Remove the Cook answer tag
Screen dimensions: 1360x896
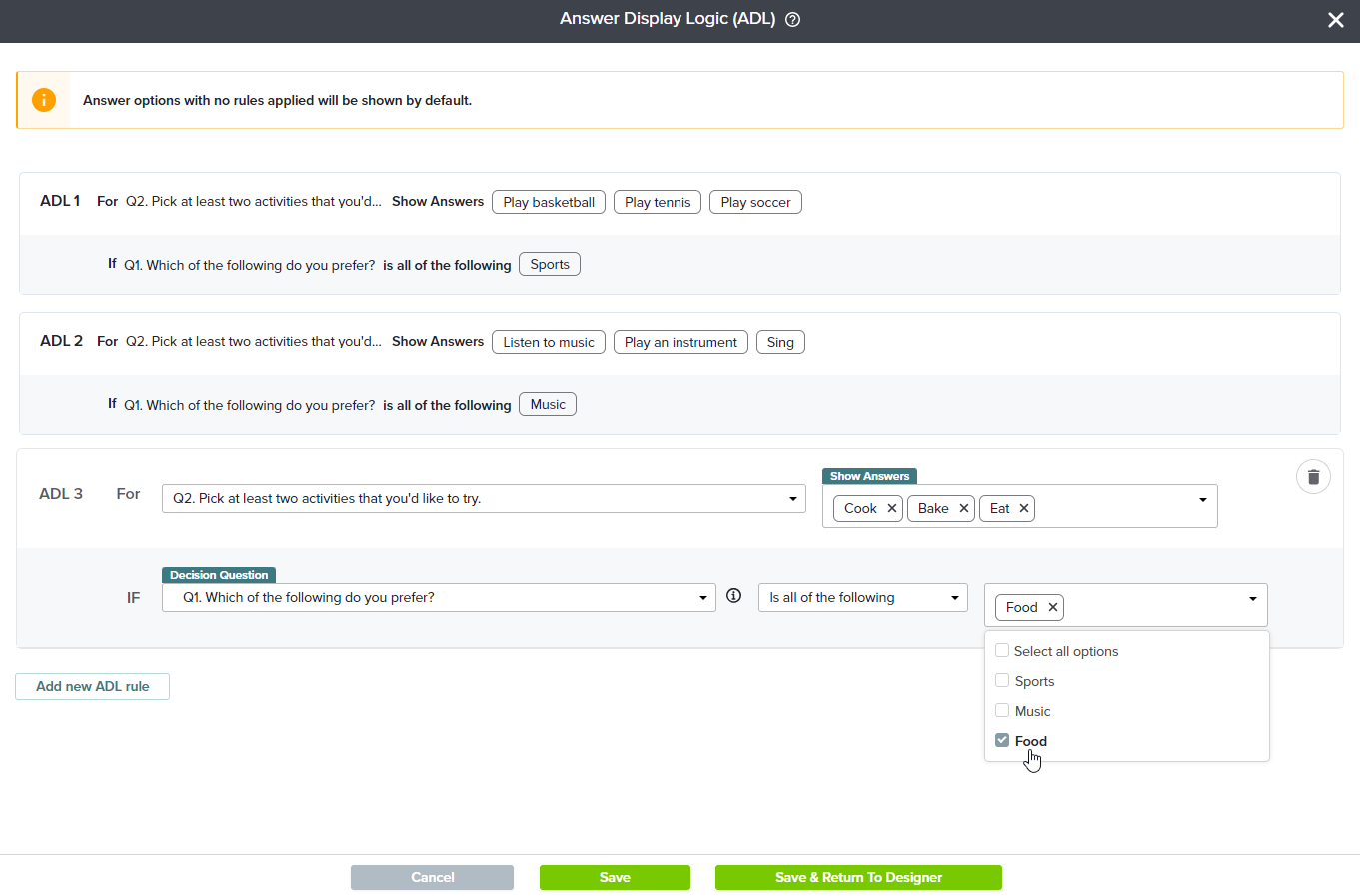coord(891,508)
